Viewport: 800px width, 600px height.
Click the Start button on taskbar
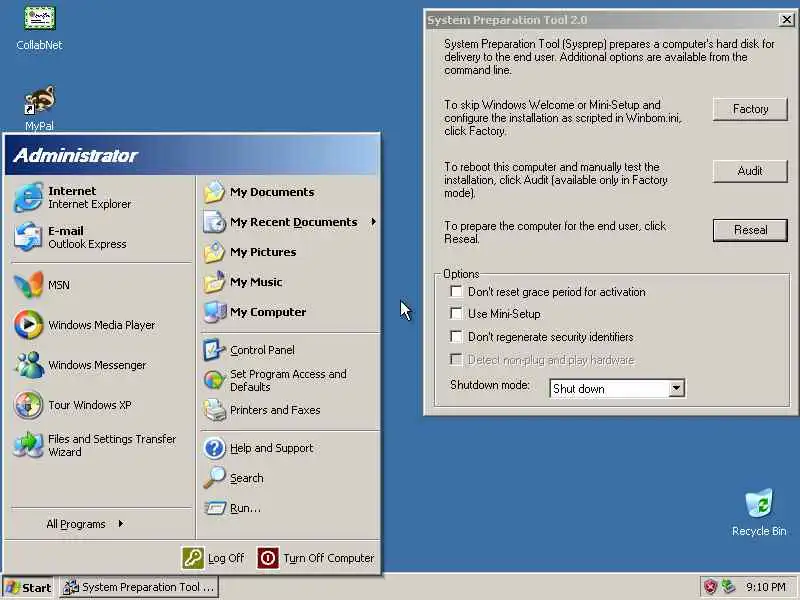tap(29, 588)
